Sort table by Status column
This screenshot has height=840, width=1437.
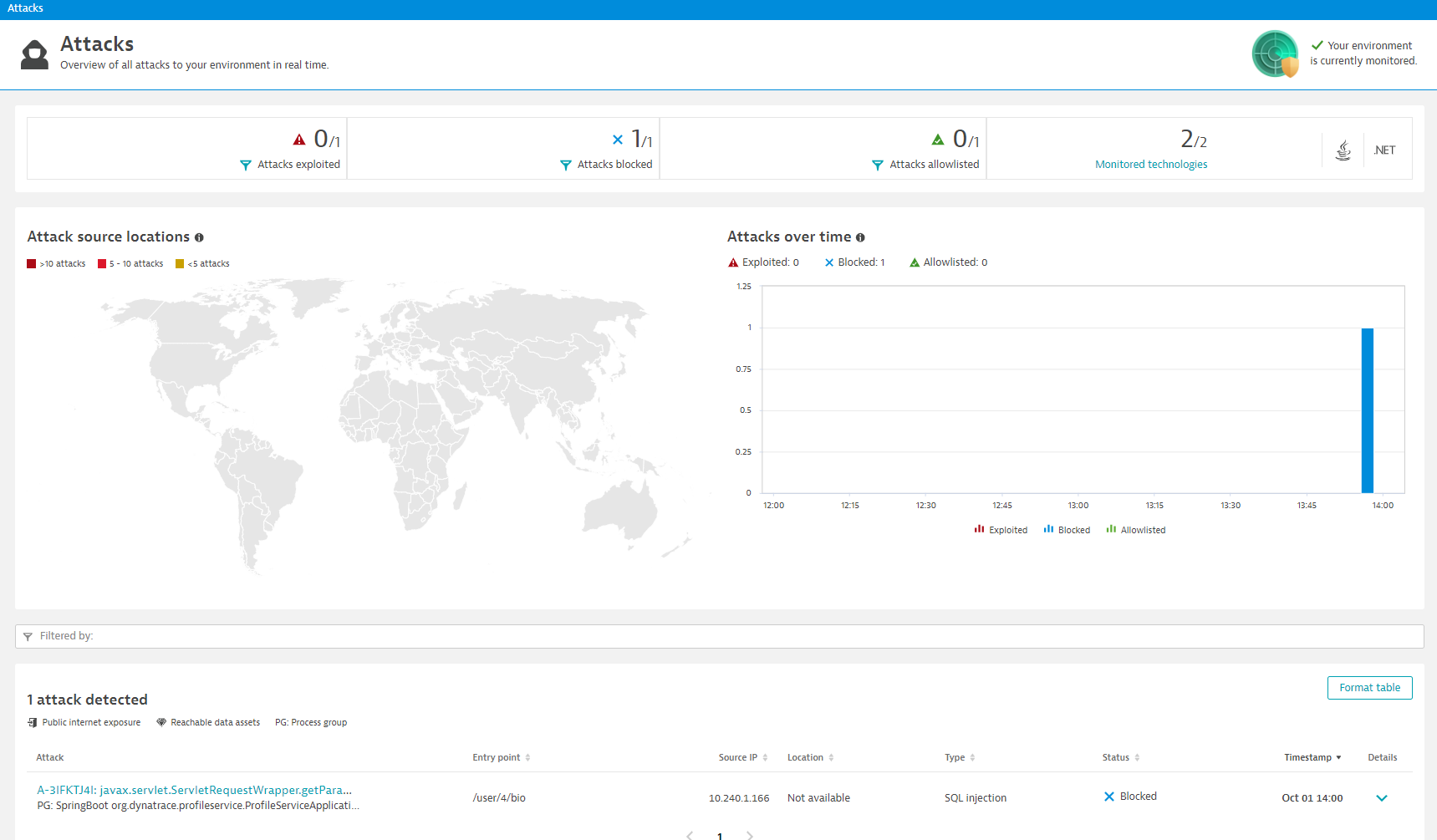[x=1121, y=757]
